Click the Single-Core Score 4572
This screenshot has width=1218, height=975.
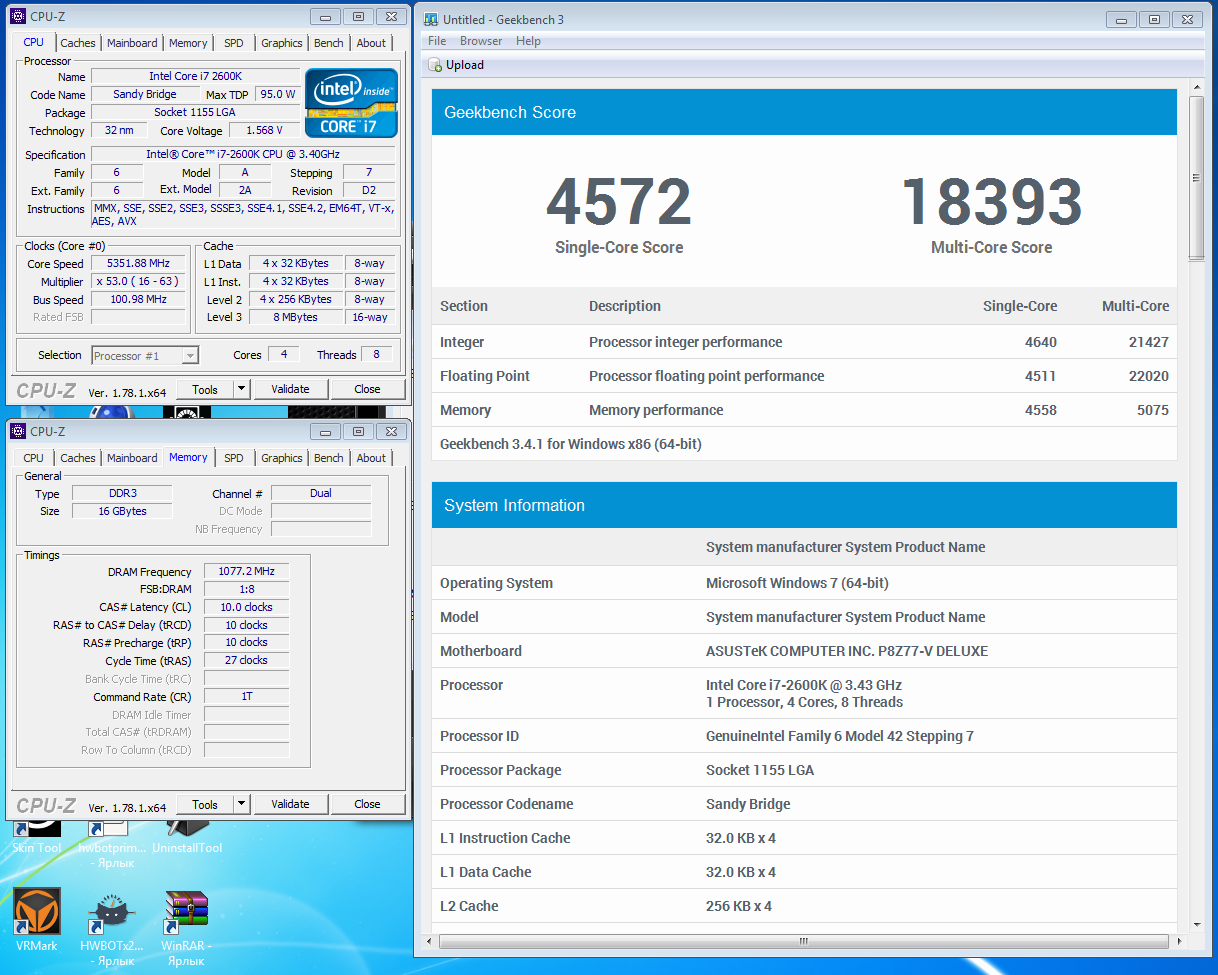click(619, 202)
